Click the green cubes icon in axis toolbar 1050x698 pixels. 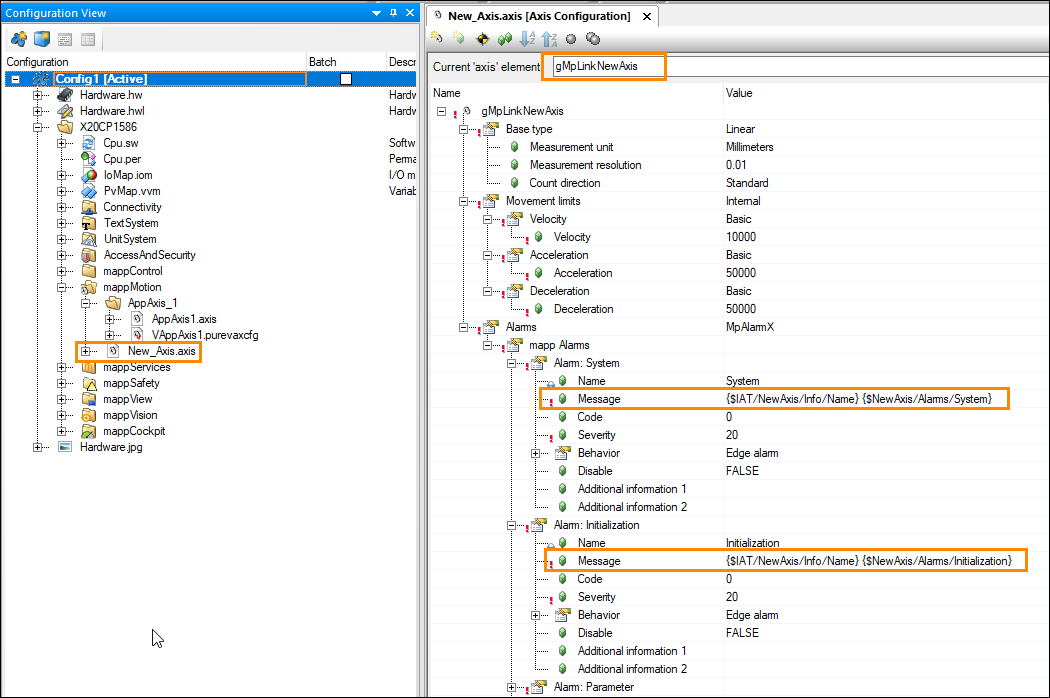504,39
